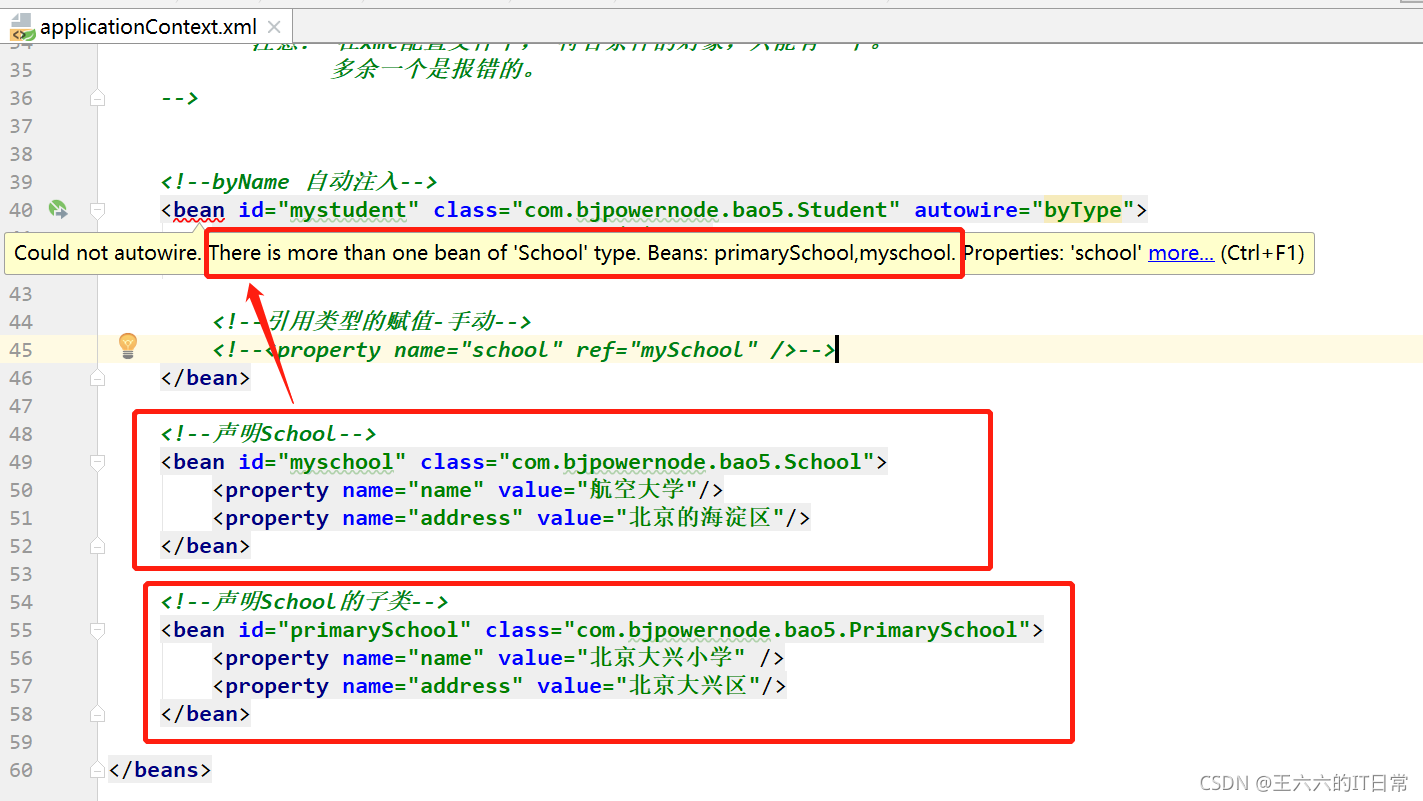Click the "byType" autowire value
This screenshot has height=801, width=1423.
(1083, 210)
